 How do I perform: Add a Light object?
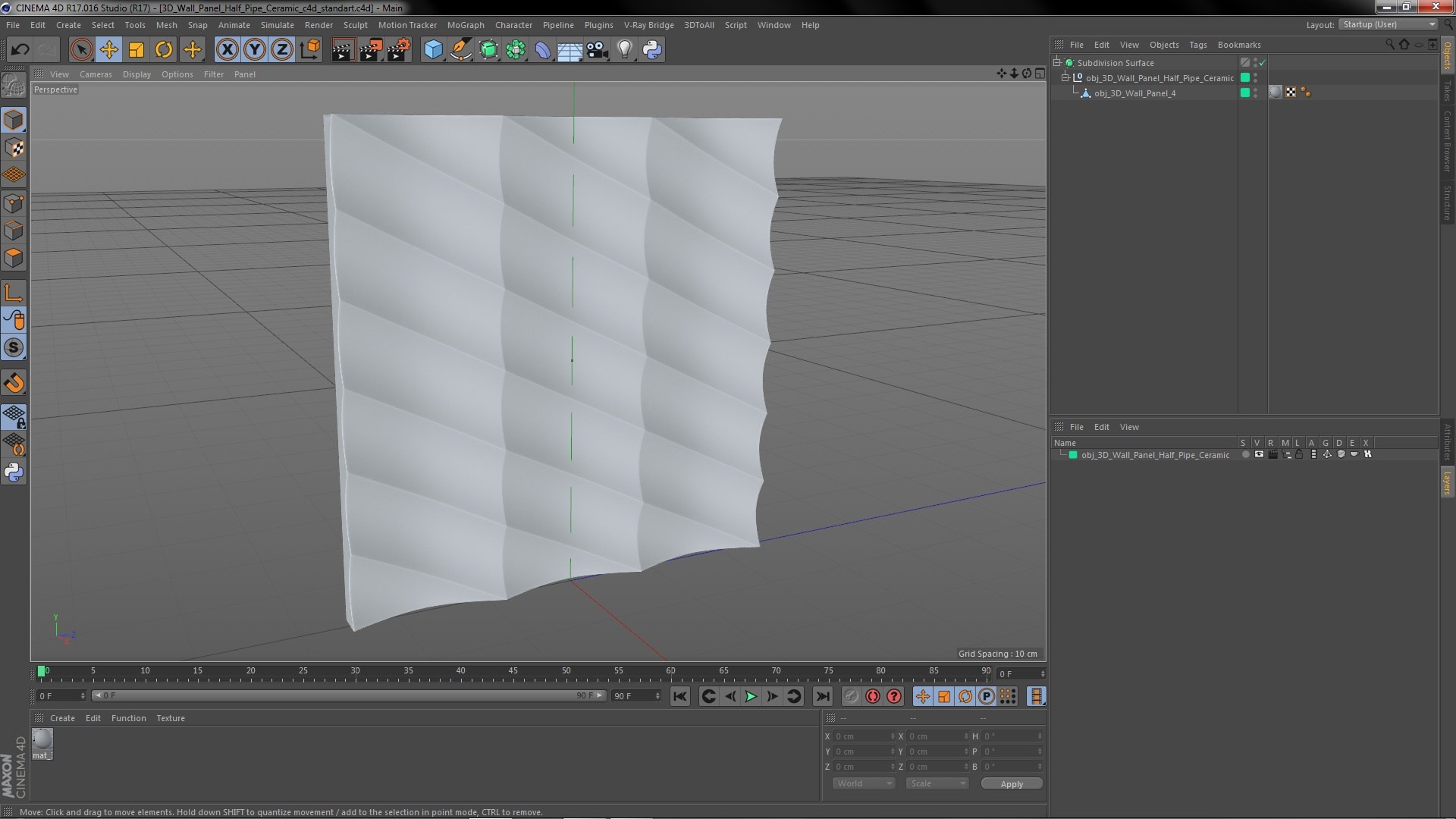coord(624,50)
